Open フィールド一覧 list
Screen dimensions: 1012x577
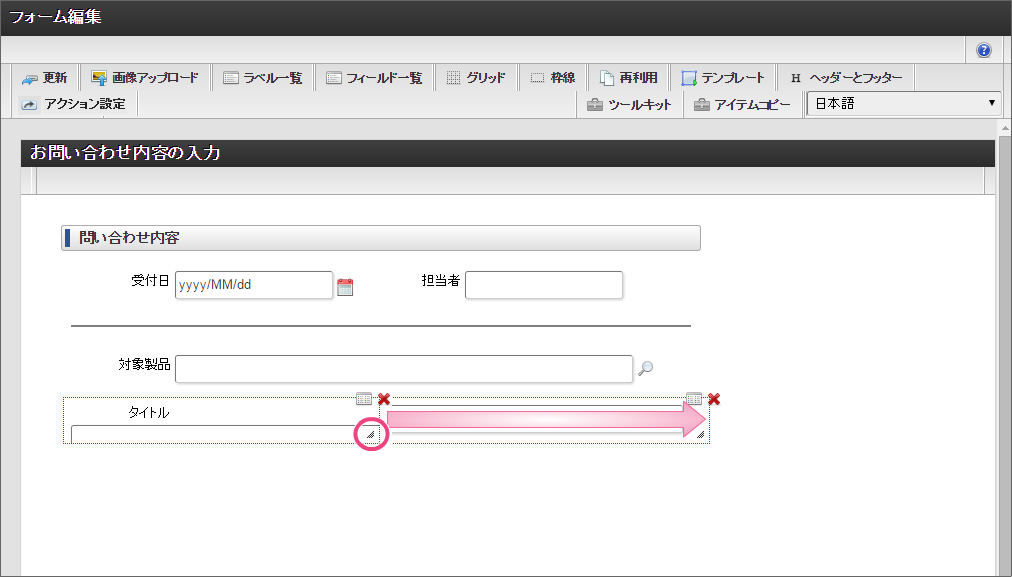(374, 78)
